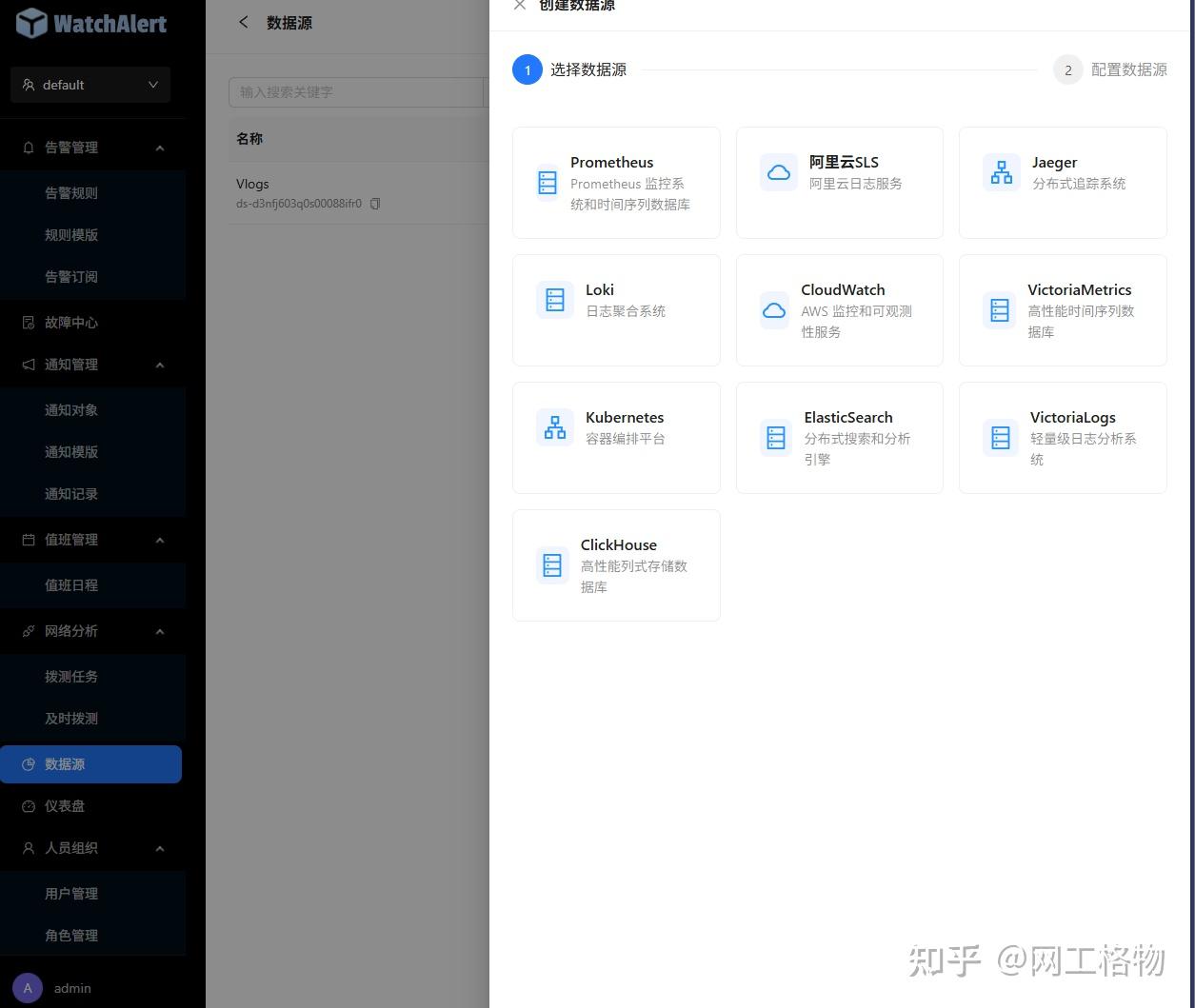
Task: Close the create data source dialog
Action: pos(519,6)
